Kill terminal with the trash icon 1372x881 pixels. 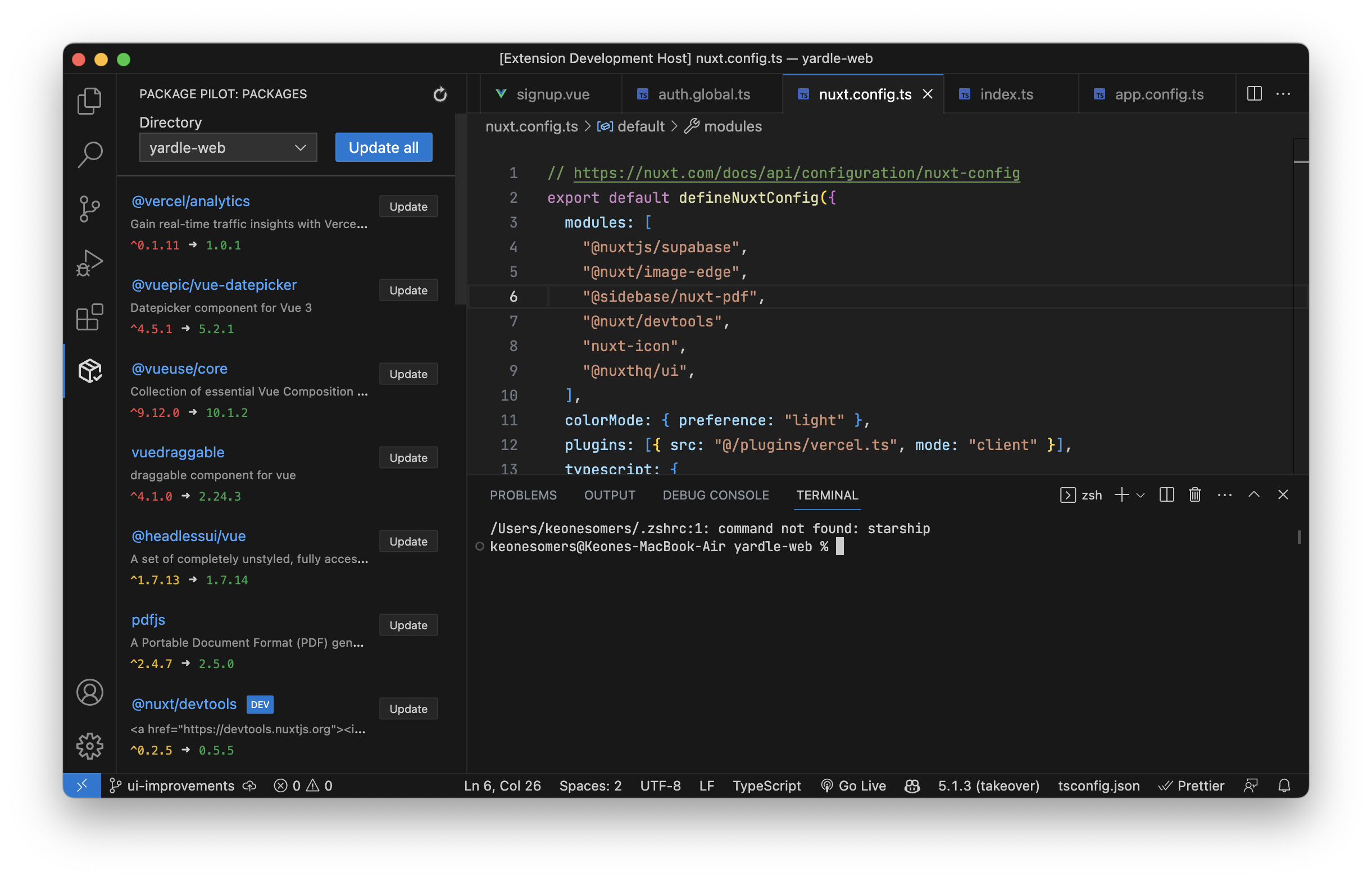coord(1194,495)
